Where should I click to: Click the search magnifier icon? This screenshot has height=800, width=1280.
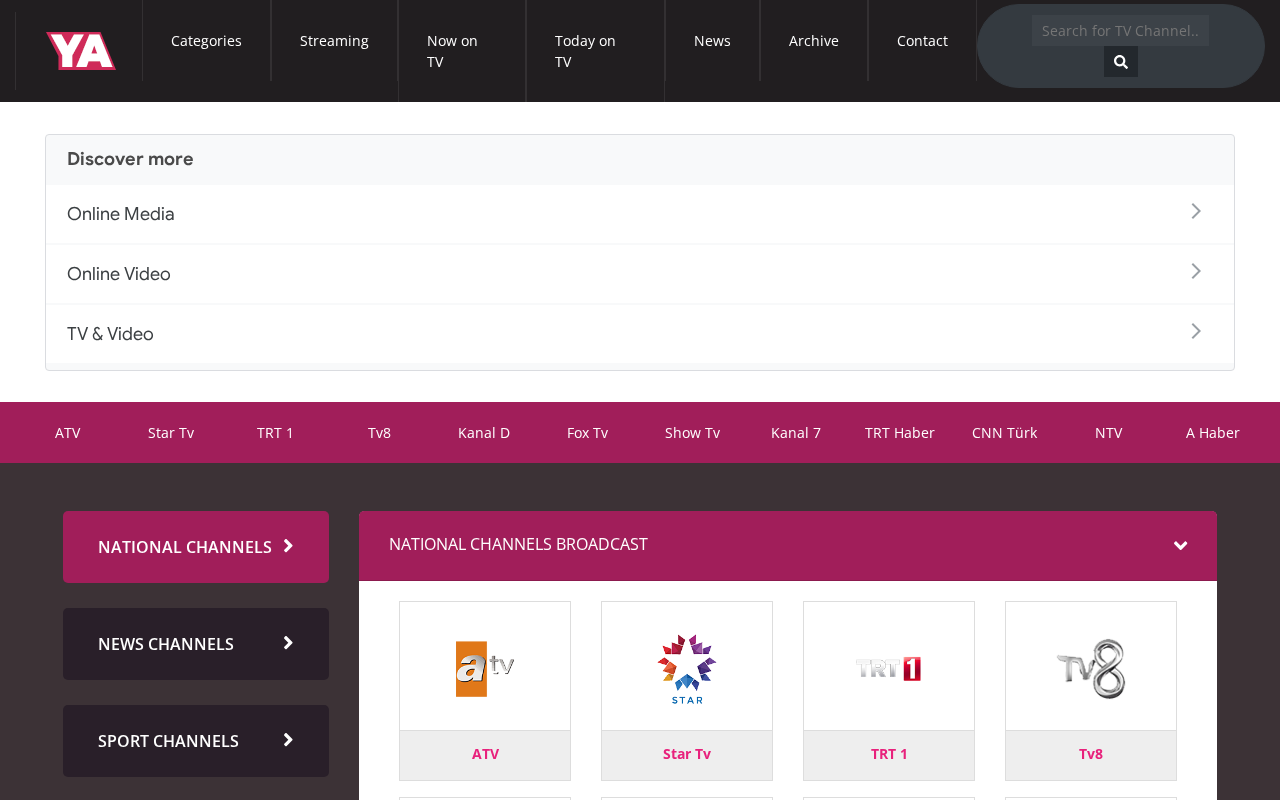tap(1120, 62)
